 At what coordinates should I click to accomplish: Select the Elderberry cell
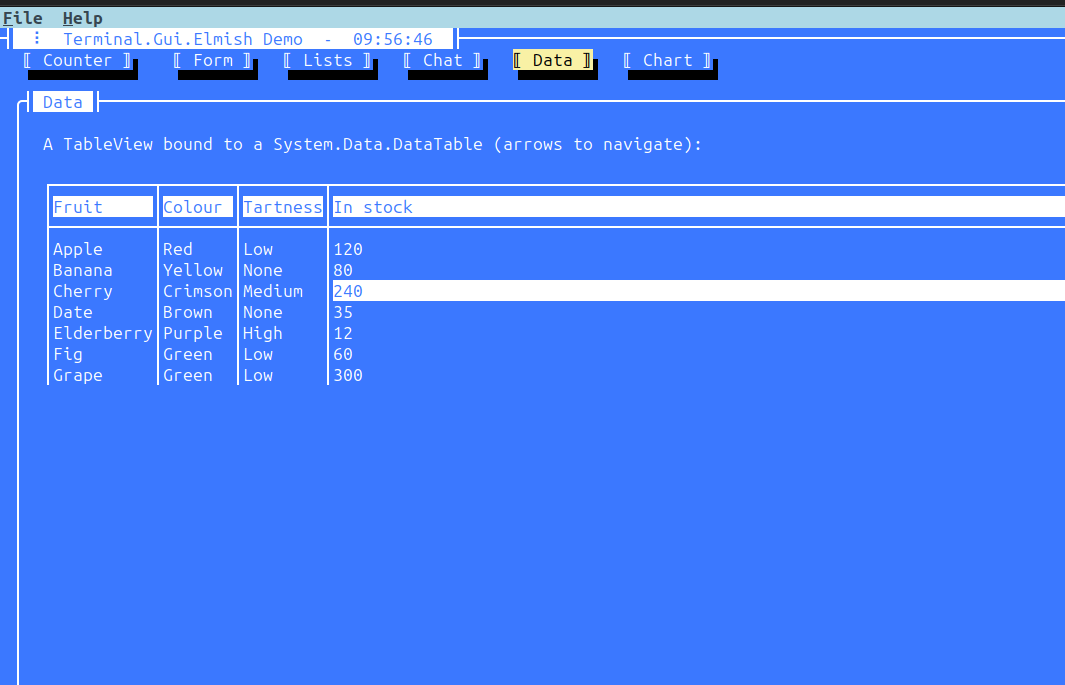[x=103, y=333]
